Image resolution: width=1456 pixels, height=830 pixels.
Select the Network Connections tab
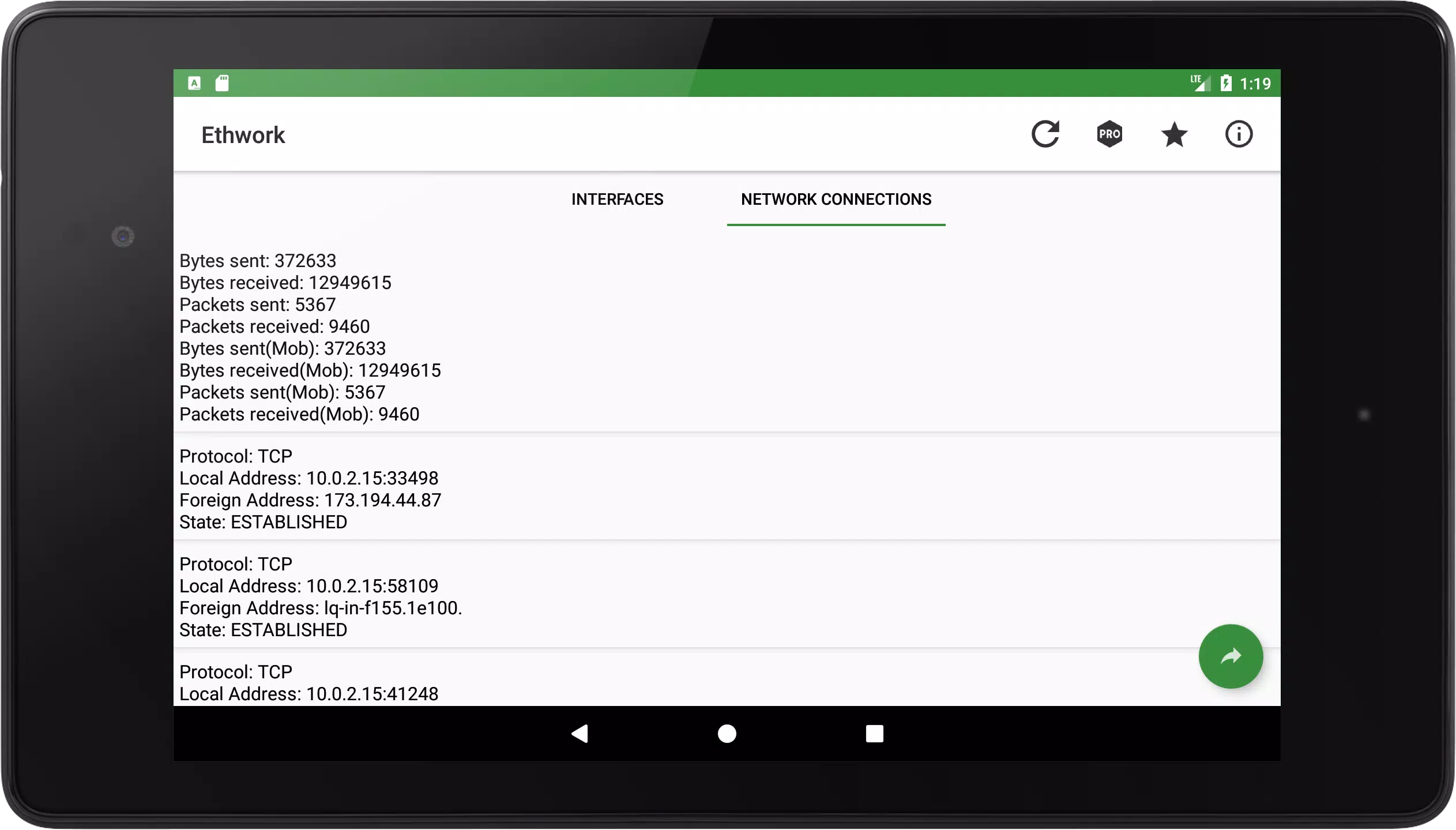(x=836, y=200)
